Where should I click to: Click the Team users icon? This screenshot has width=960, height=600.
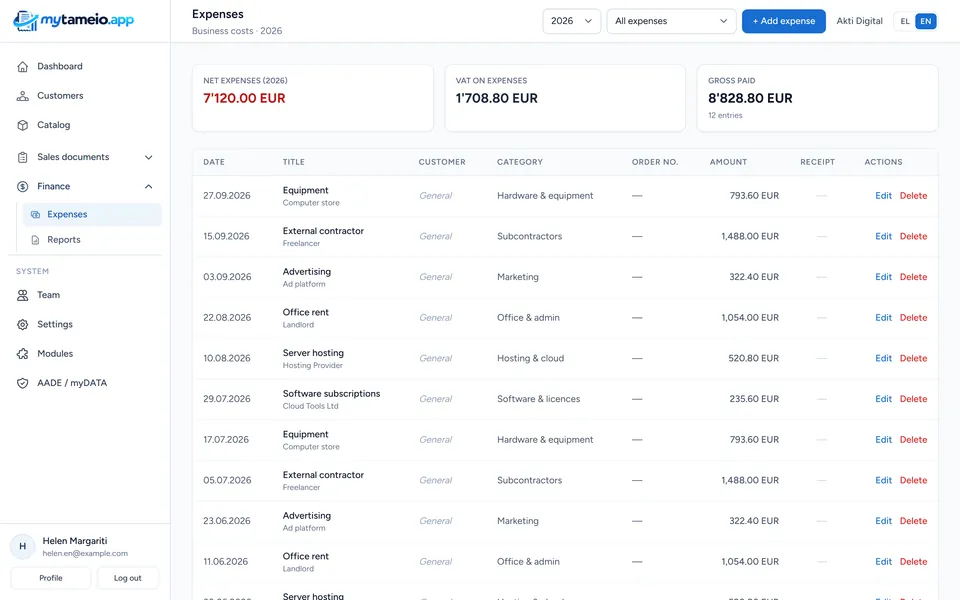23,295
